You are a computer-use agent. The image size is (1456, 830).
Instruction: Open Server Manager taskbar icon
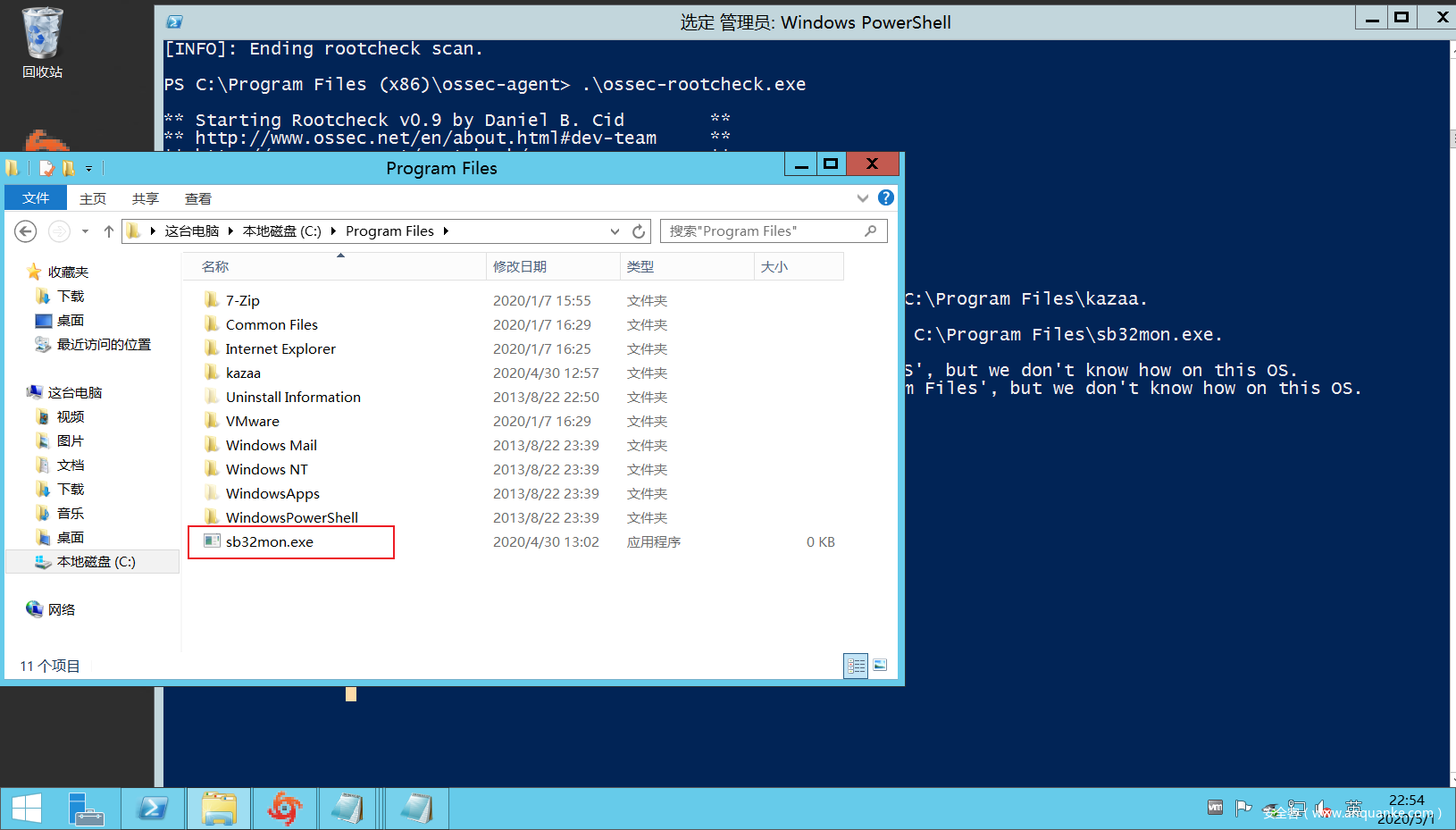87,809
